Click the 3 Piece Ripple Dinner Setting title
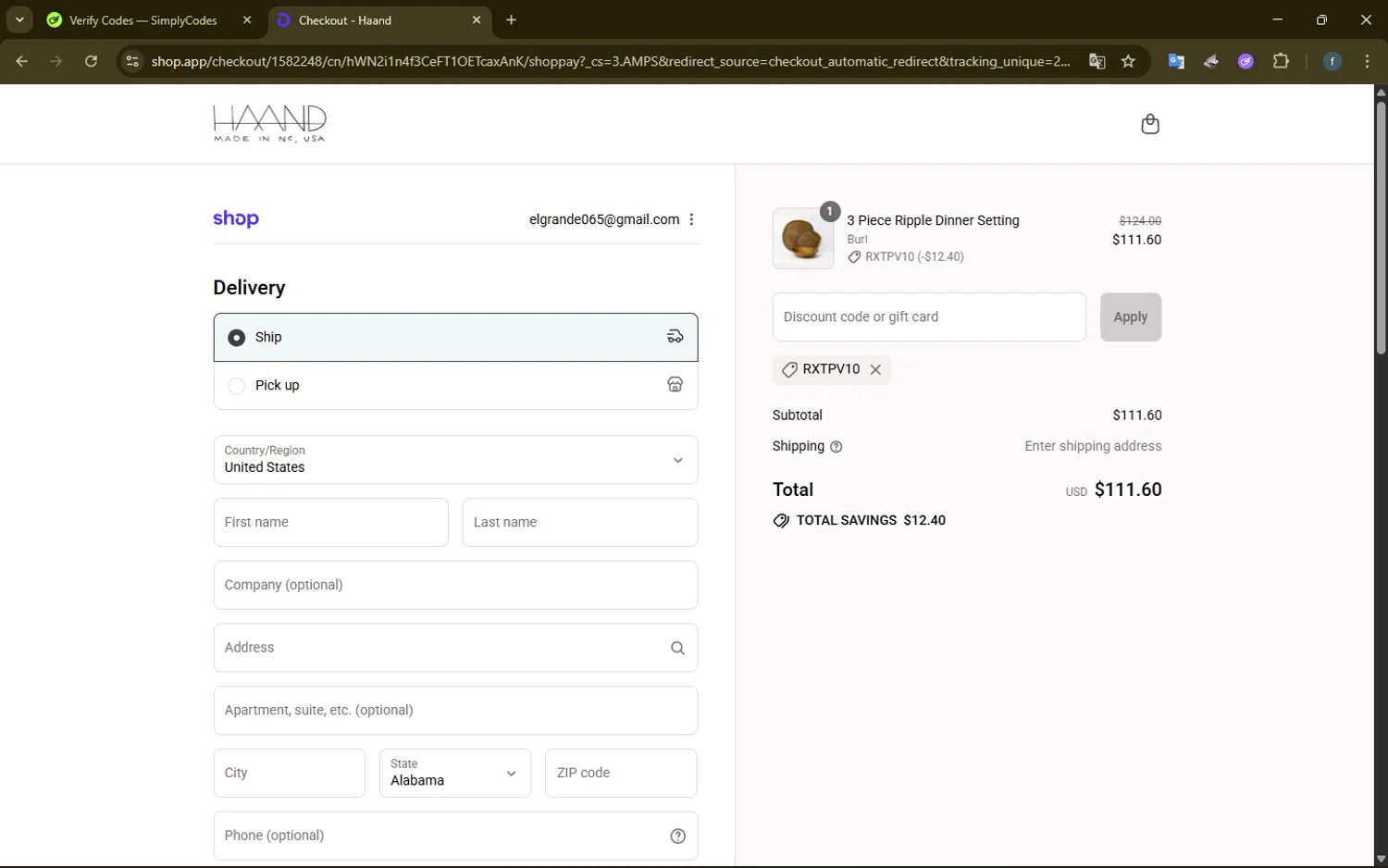The image size is (1388, 868). [933, 220]
